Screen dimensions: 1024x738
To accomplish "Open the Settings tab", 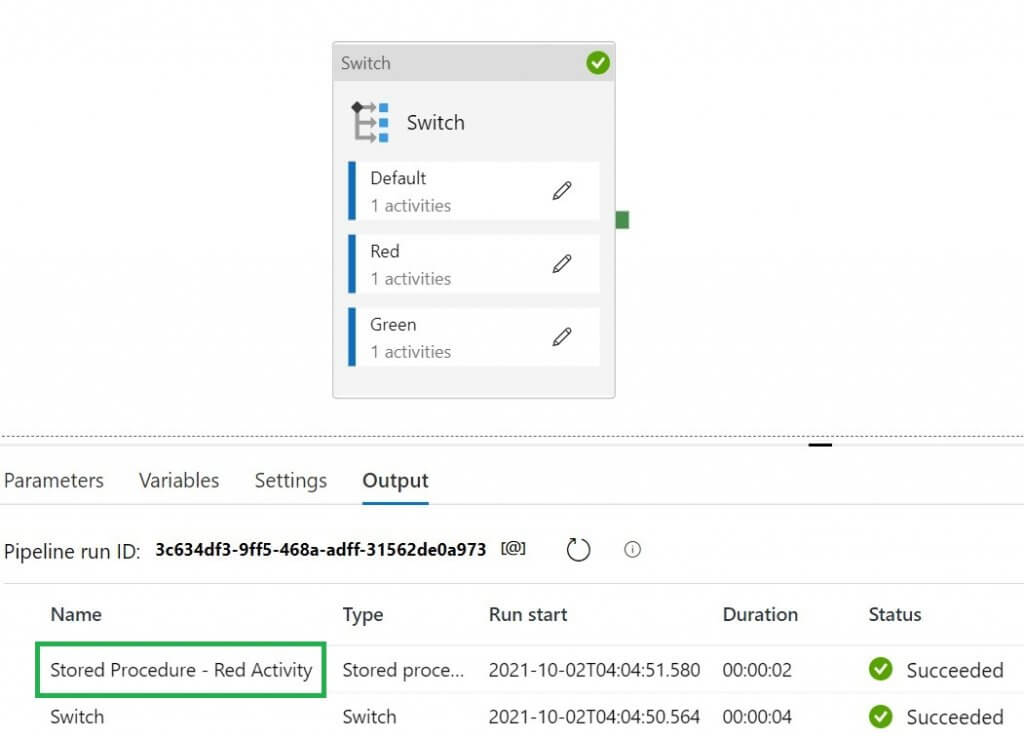I will [x=291, y=481].
